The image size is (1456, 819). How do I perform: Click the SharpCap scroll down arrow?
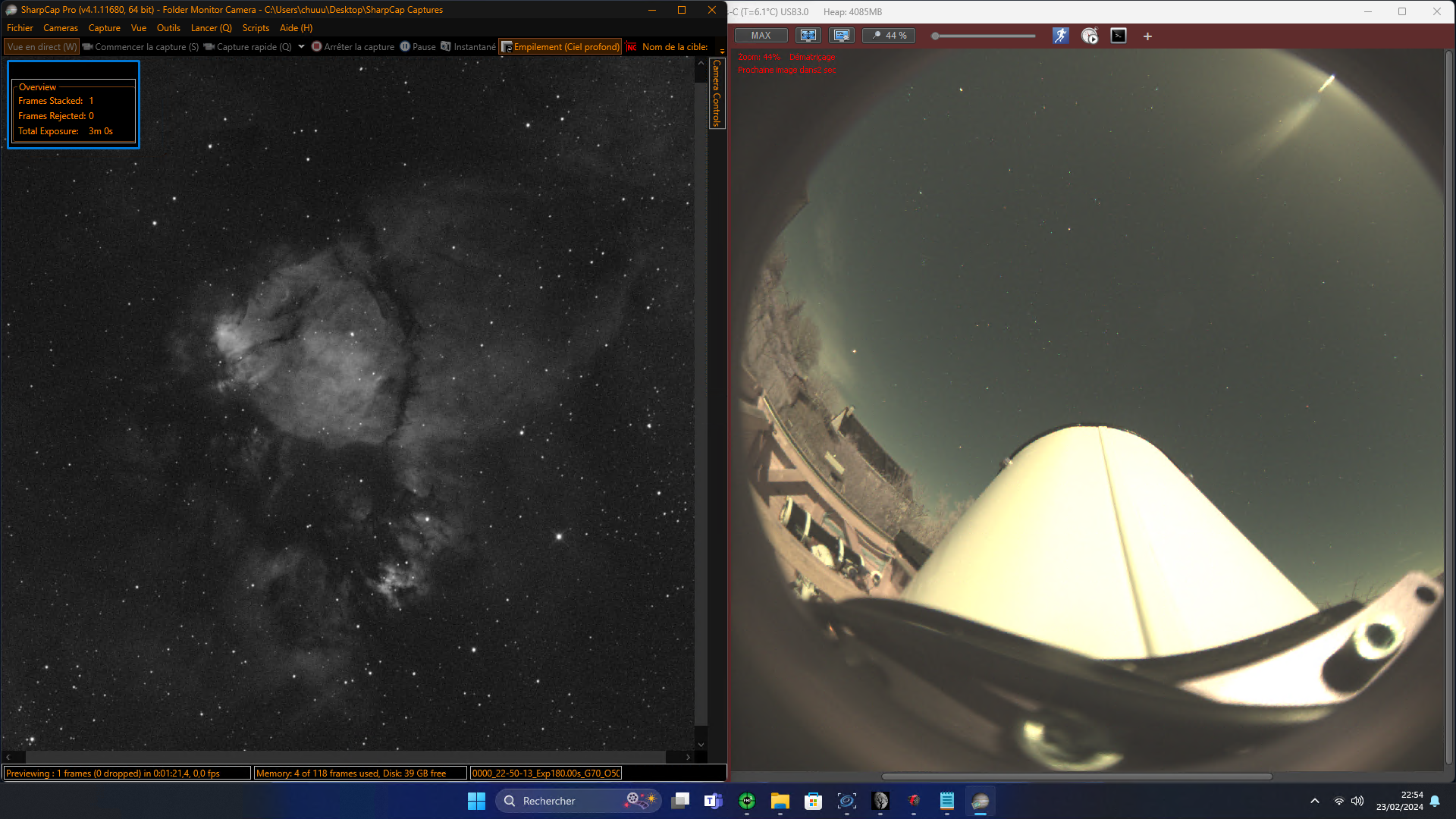pyautogui.click(x=701, y=745)
